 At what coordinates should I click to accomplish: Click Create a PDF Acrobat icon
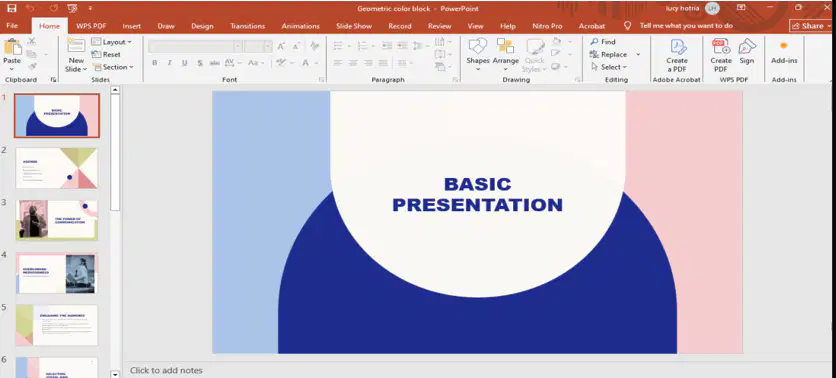coord(677,46)
